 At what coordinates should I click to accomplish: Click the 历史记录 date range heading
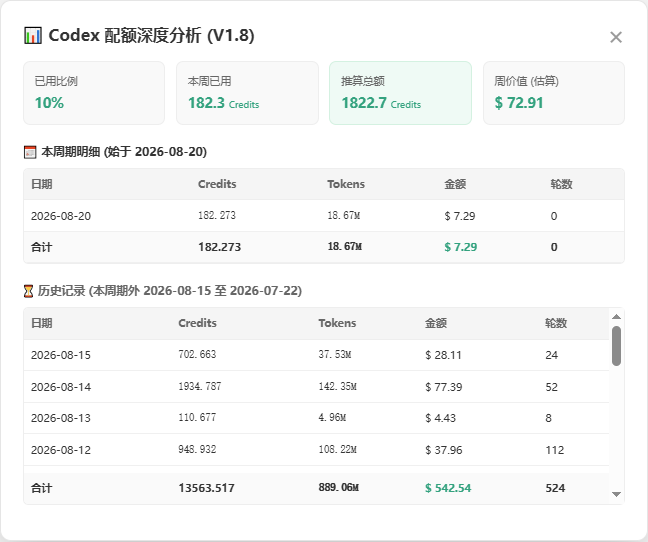coord(170,291)
